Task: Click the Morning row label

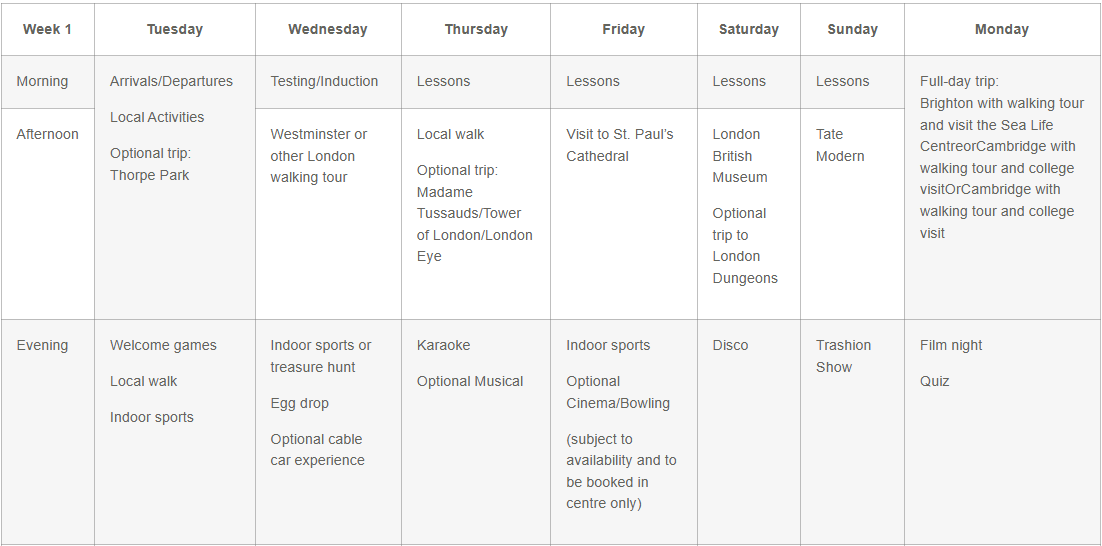Action: [x=42, y=81]
